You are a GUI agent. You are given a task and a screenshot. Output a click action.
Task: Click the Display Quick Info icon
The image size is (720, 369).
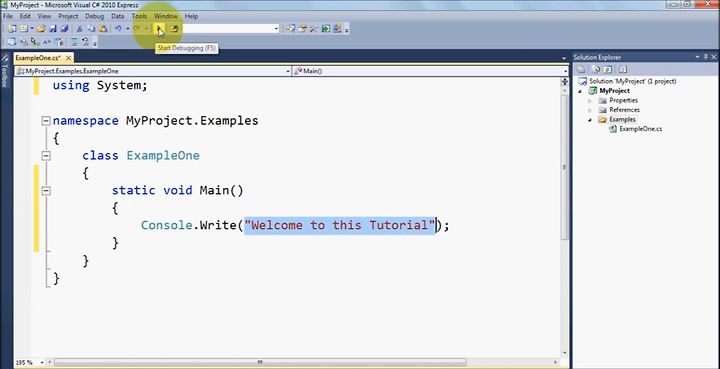point(35,42)
